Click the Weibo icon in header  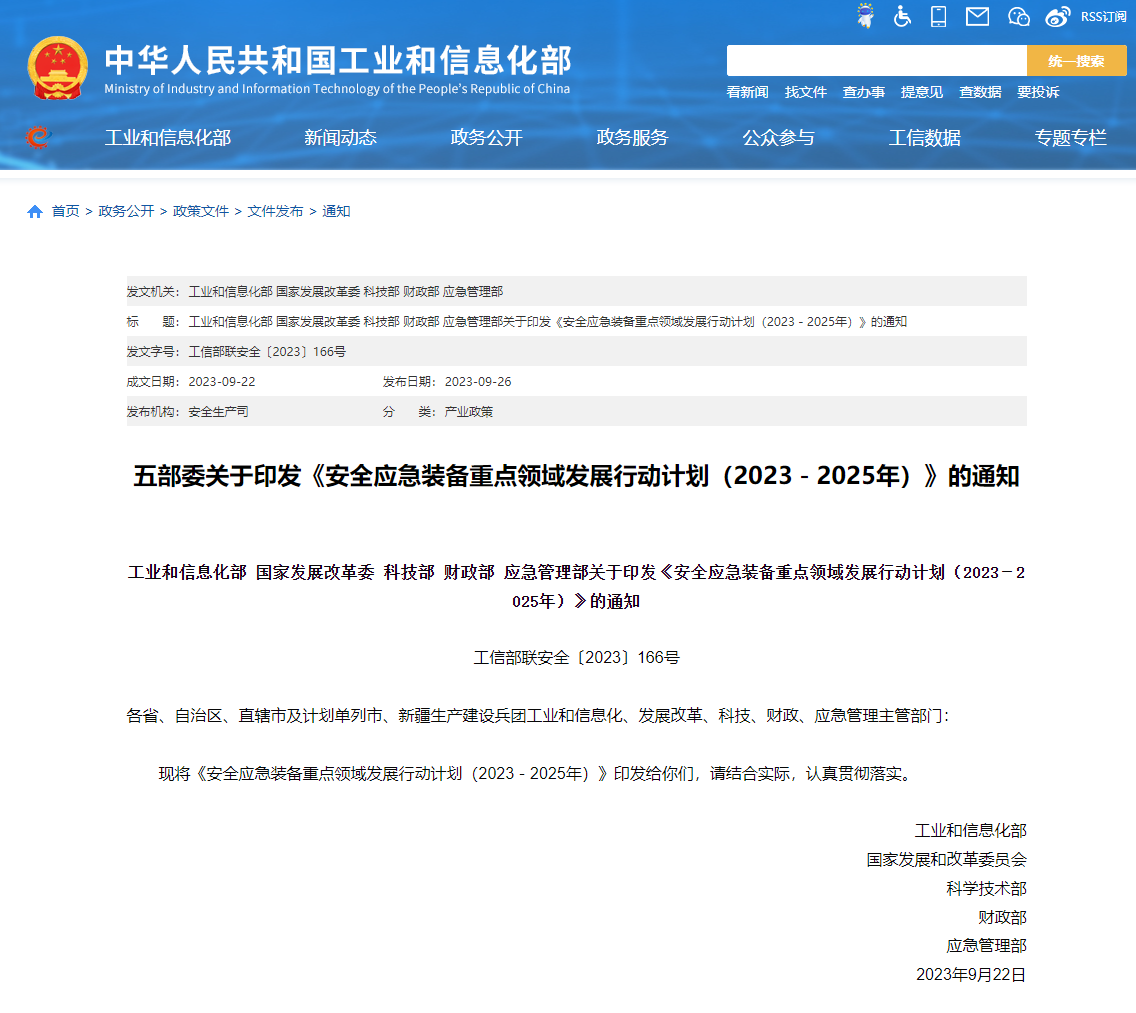click(1057, 16)
